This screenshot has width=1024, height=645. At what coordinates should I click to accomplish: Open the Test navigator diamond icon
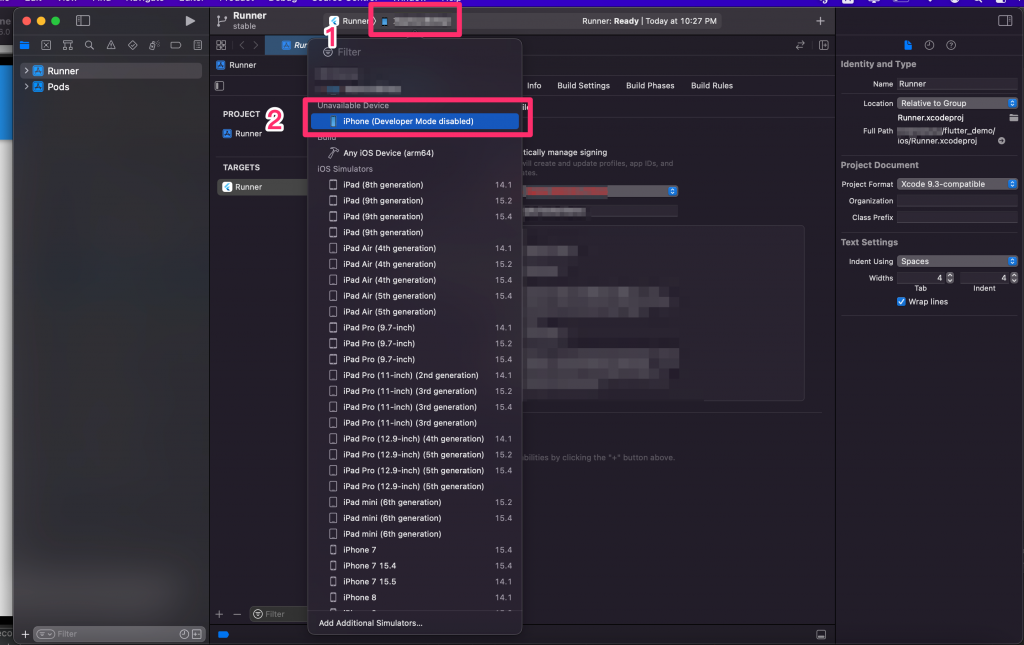pos(133,45)
